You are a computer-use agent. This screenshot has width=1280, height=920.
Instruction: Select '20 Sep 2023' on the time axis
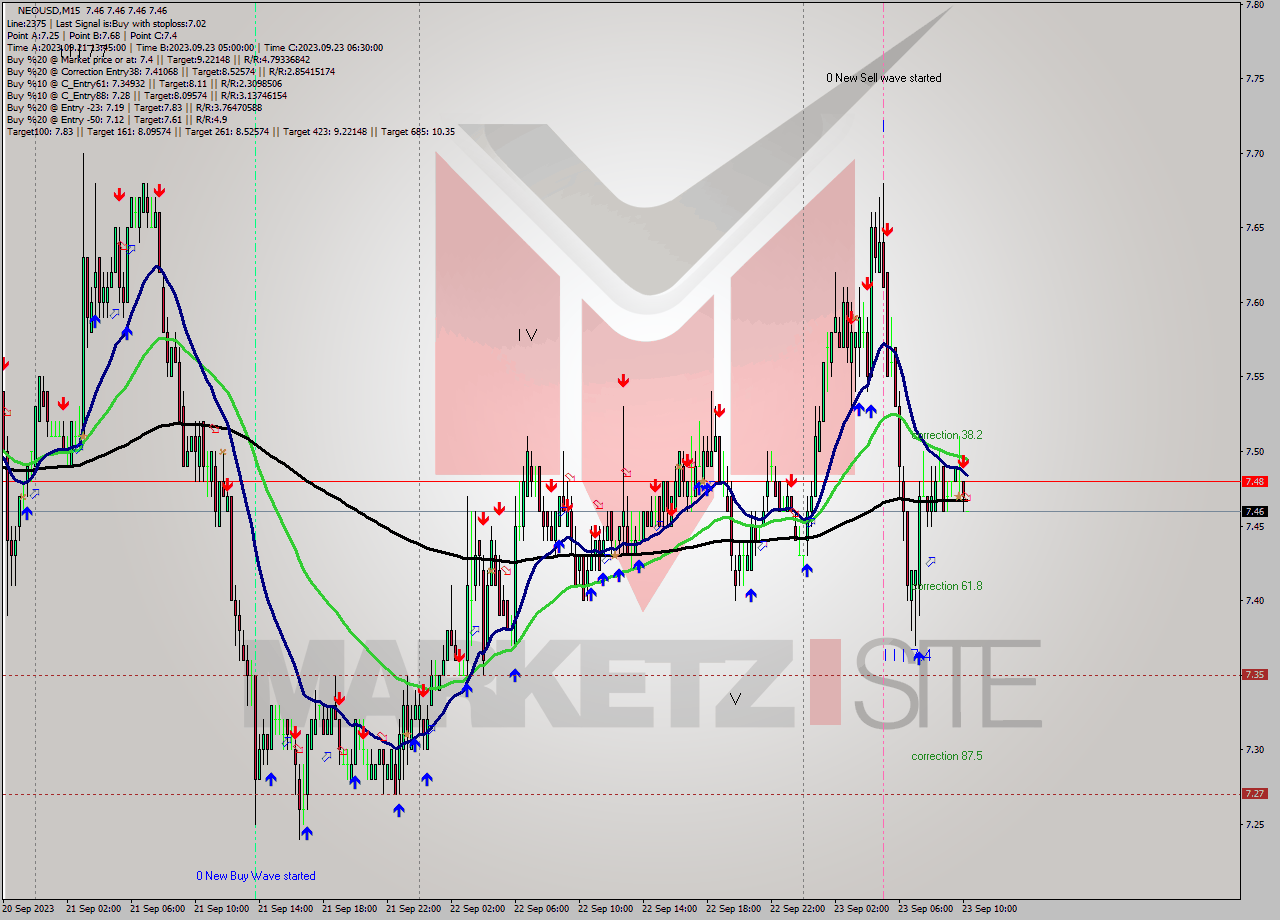point(29,909)
